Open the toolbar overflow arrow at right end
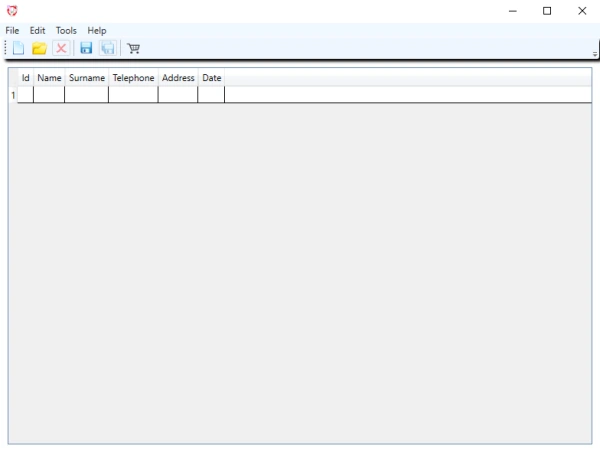 (595, 54)
